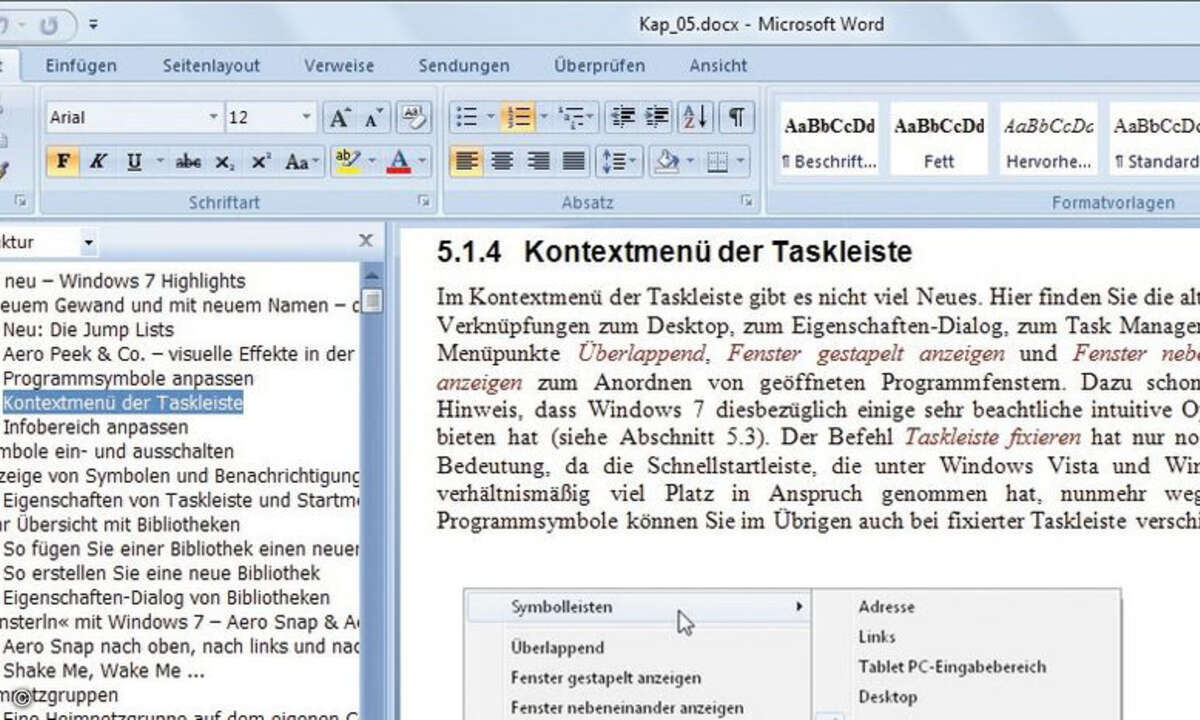Click the Grow Font icon
1200x720 pixels.
(x=340, y=118)
